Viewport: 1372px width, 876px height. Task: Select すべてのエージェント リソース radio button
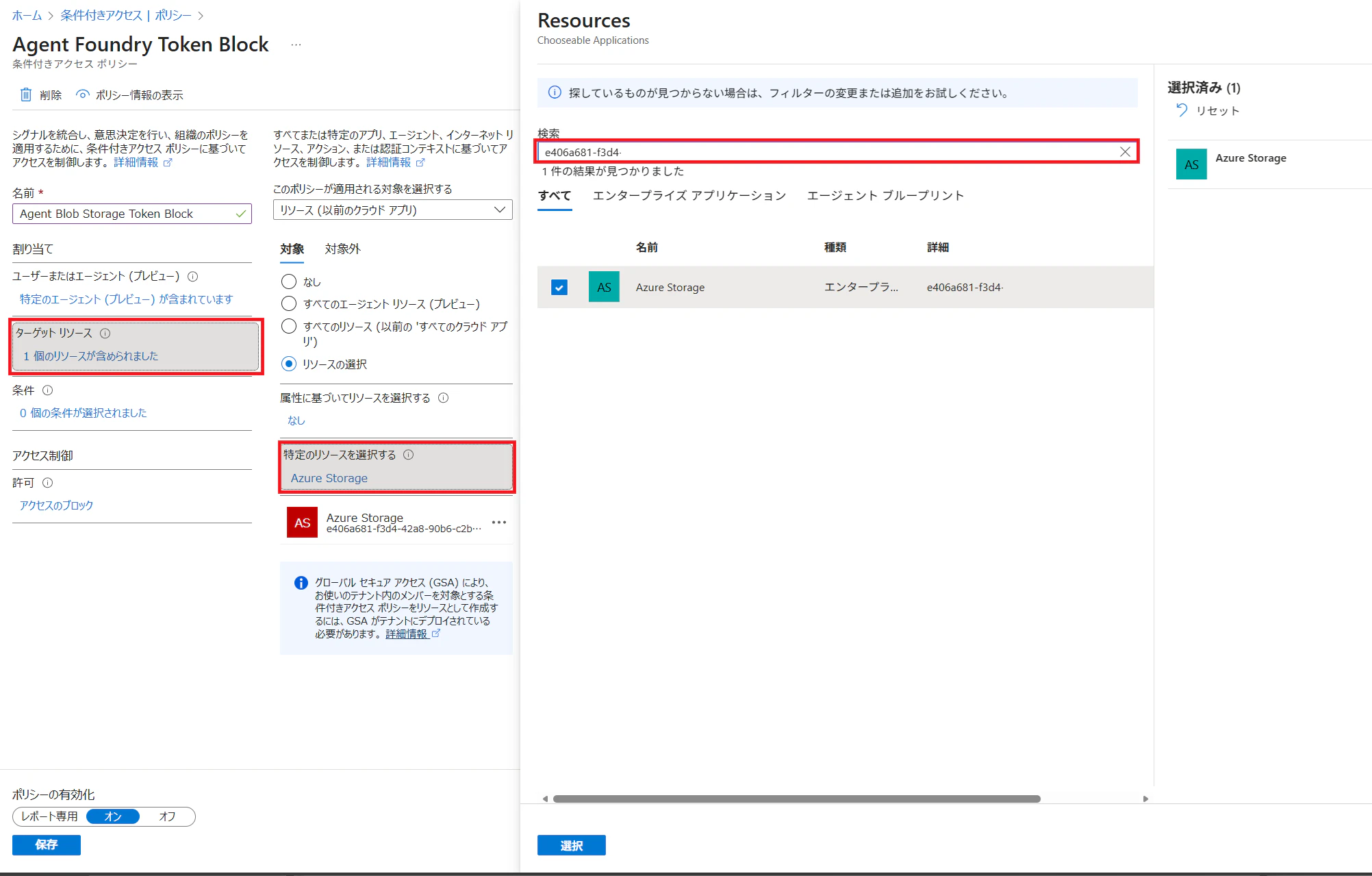(289, 303)
